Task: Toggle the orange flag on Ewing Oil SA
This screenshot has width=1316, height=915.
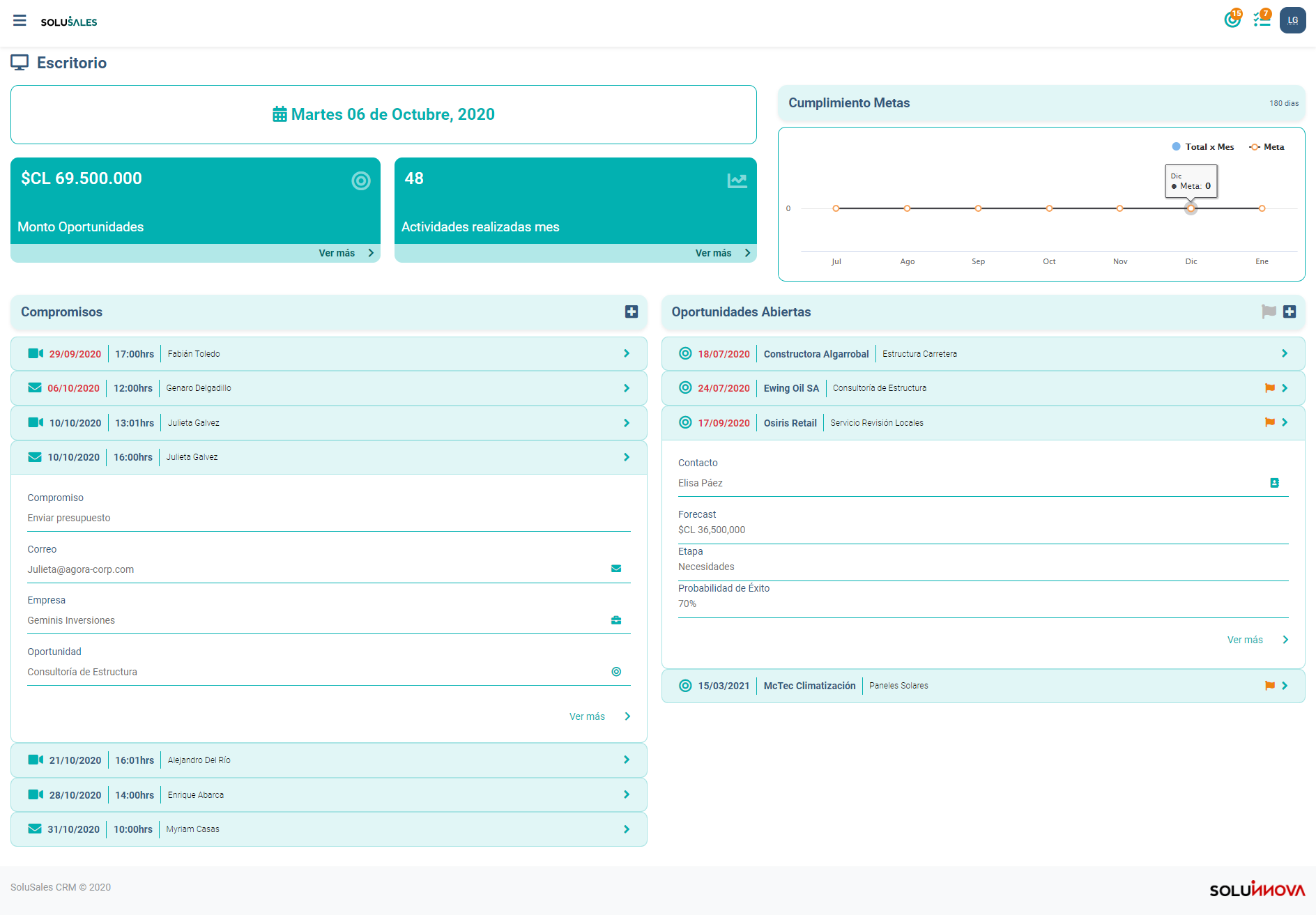Action: click(1269, 388)
